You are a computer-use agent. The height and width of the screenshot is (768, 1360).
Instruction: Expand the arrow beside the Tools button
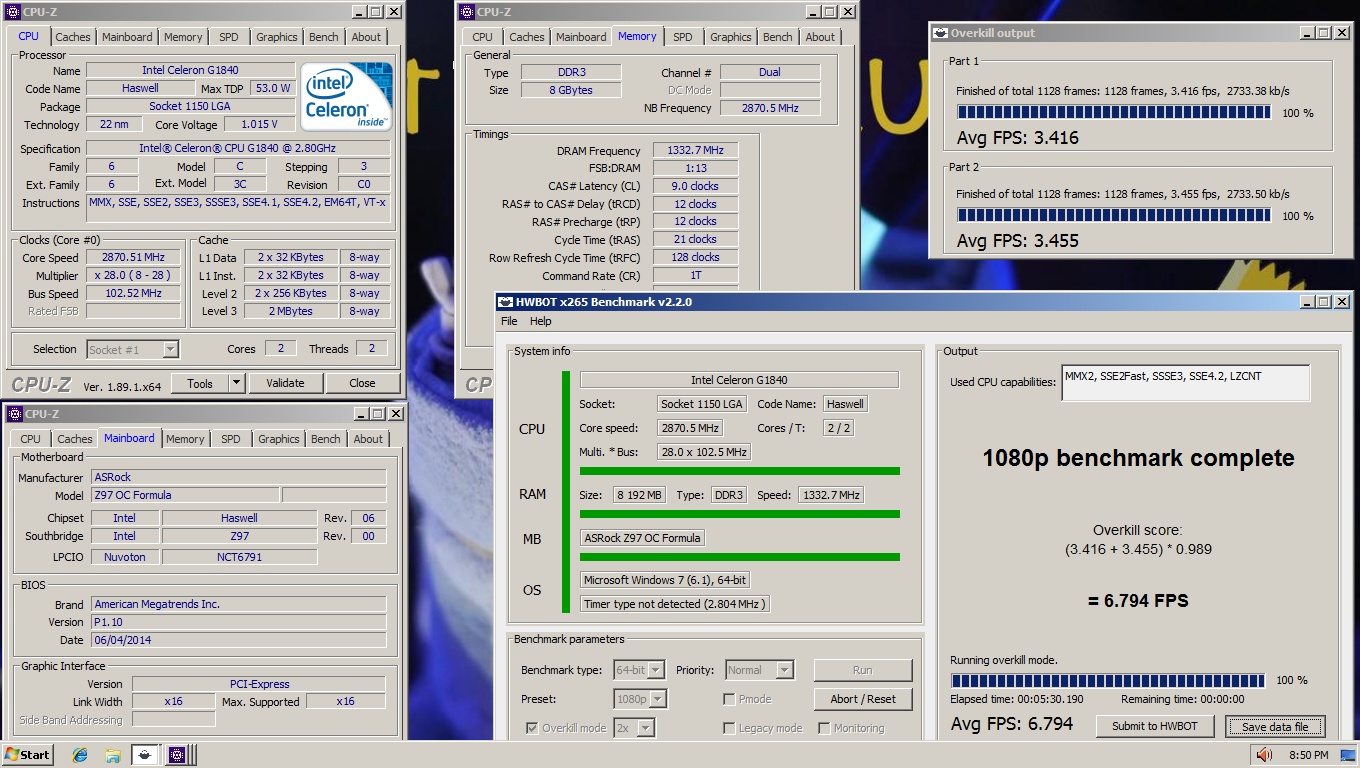click(x=236, y=383)
